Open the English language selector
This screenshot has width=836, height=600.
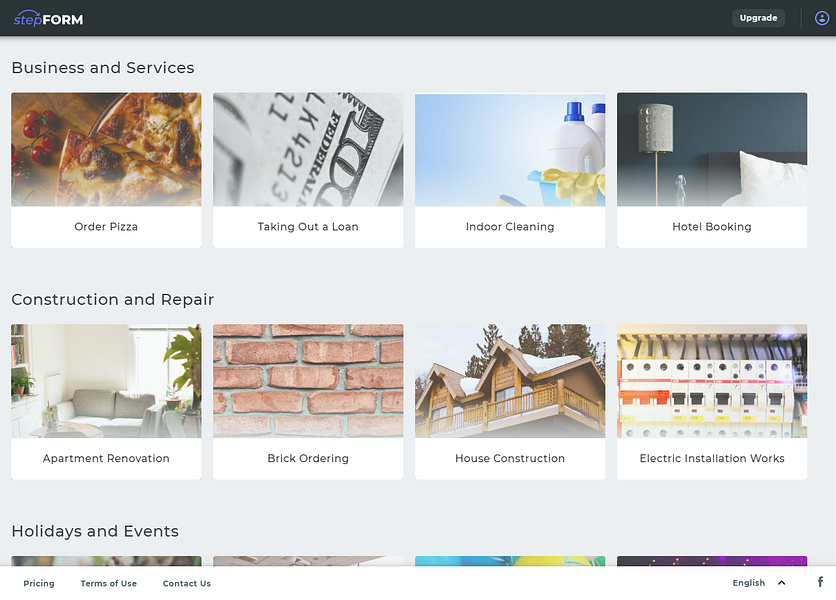(x=759, y=583)
